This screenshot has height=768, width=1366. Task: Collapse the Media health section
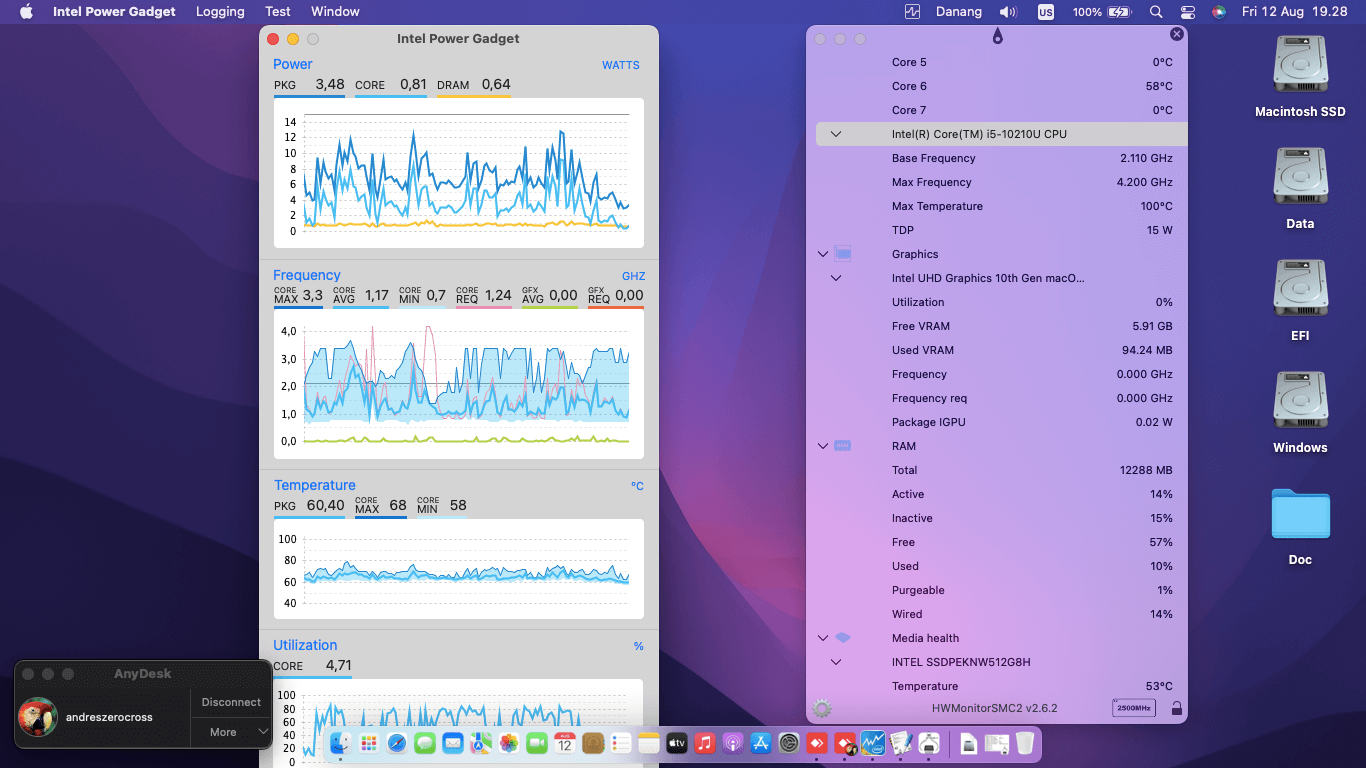click(x=823, y=638)
